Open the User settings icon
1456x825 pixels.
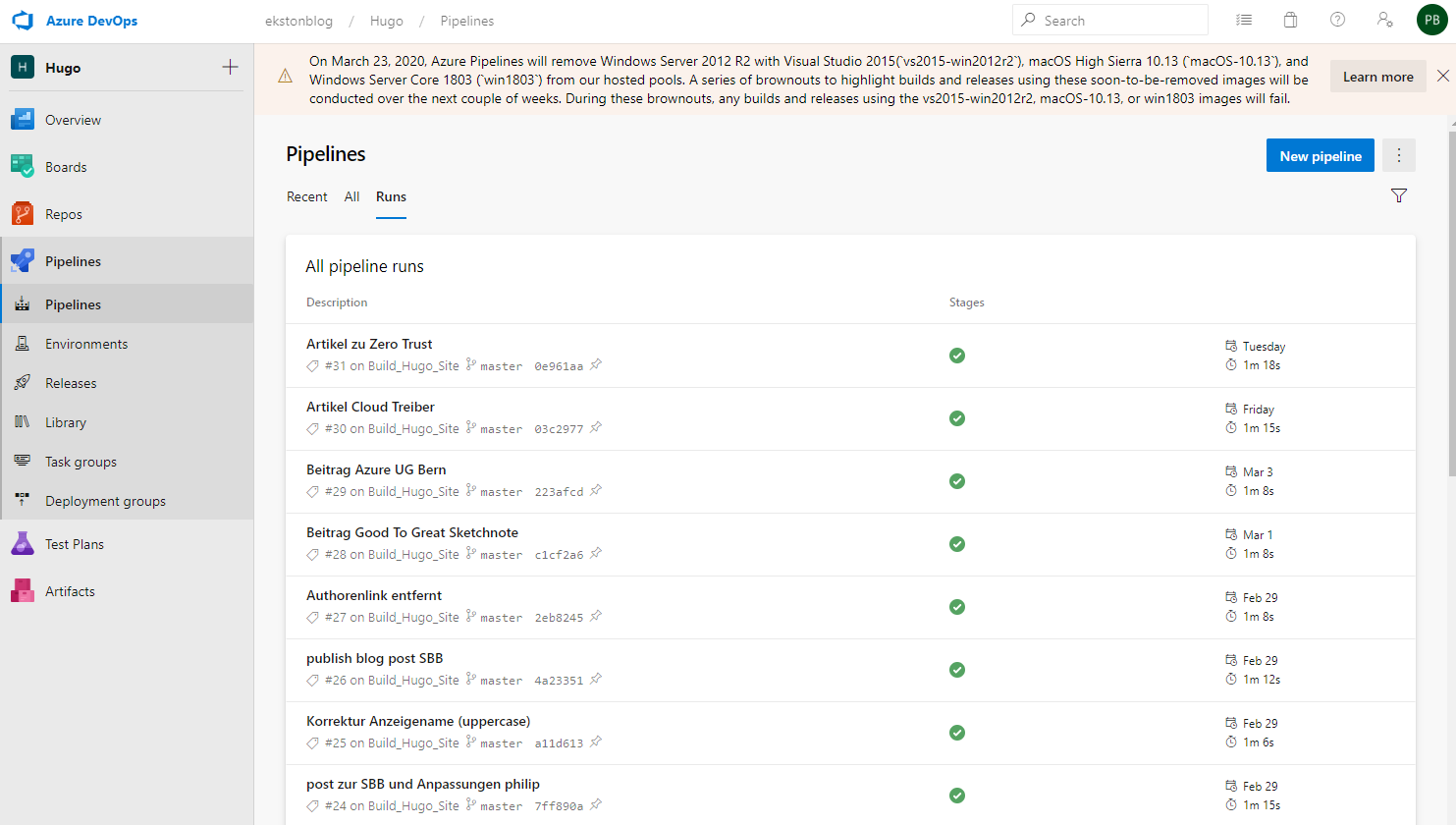[1385, 20]
